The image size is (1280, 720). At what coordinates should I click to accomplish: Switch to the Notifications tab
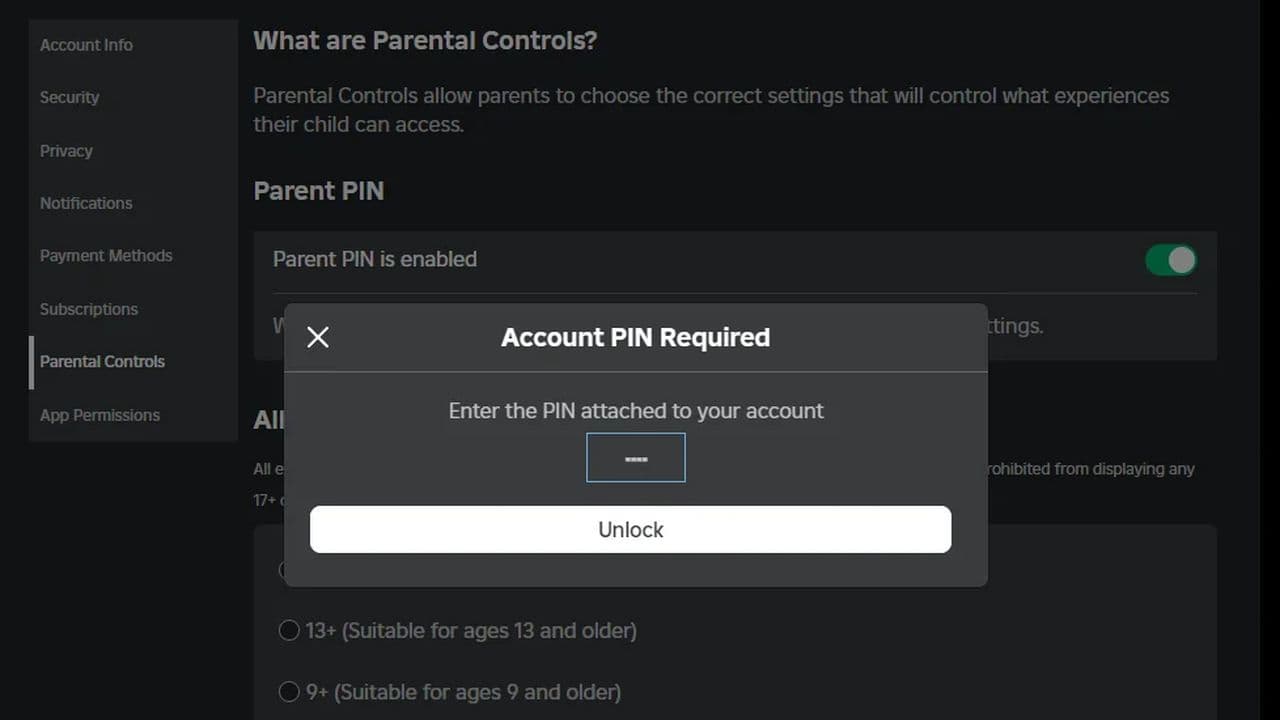[x=86, y=203]
